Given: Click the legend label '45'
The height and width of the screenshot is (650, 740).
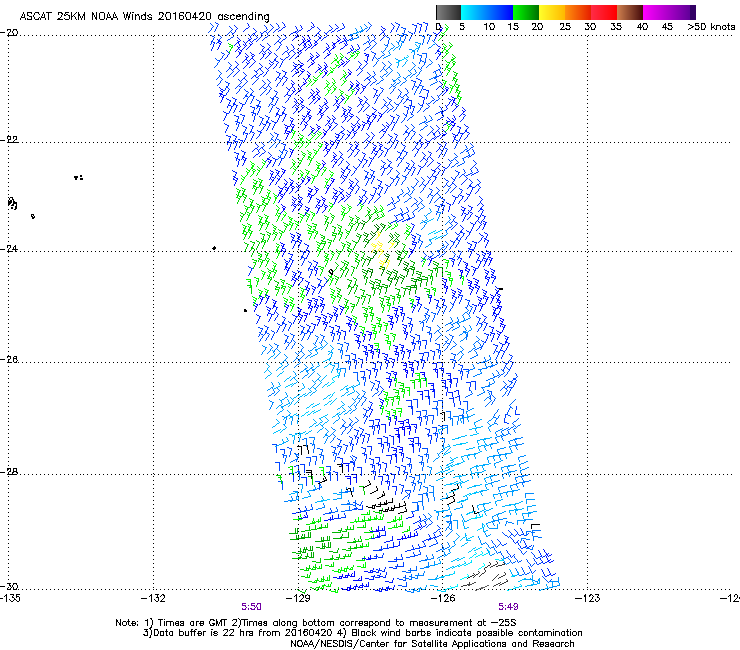Looking at the screenshot, I should [667, 27].
